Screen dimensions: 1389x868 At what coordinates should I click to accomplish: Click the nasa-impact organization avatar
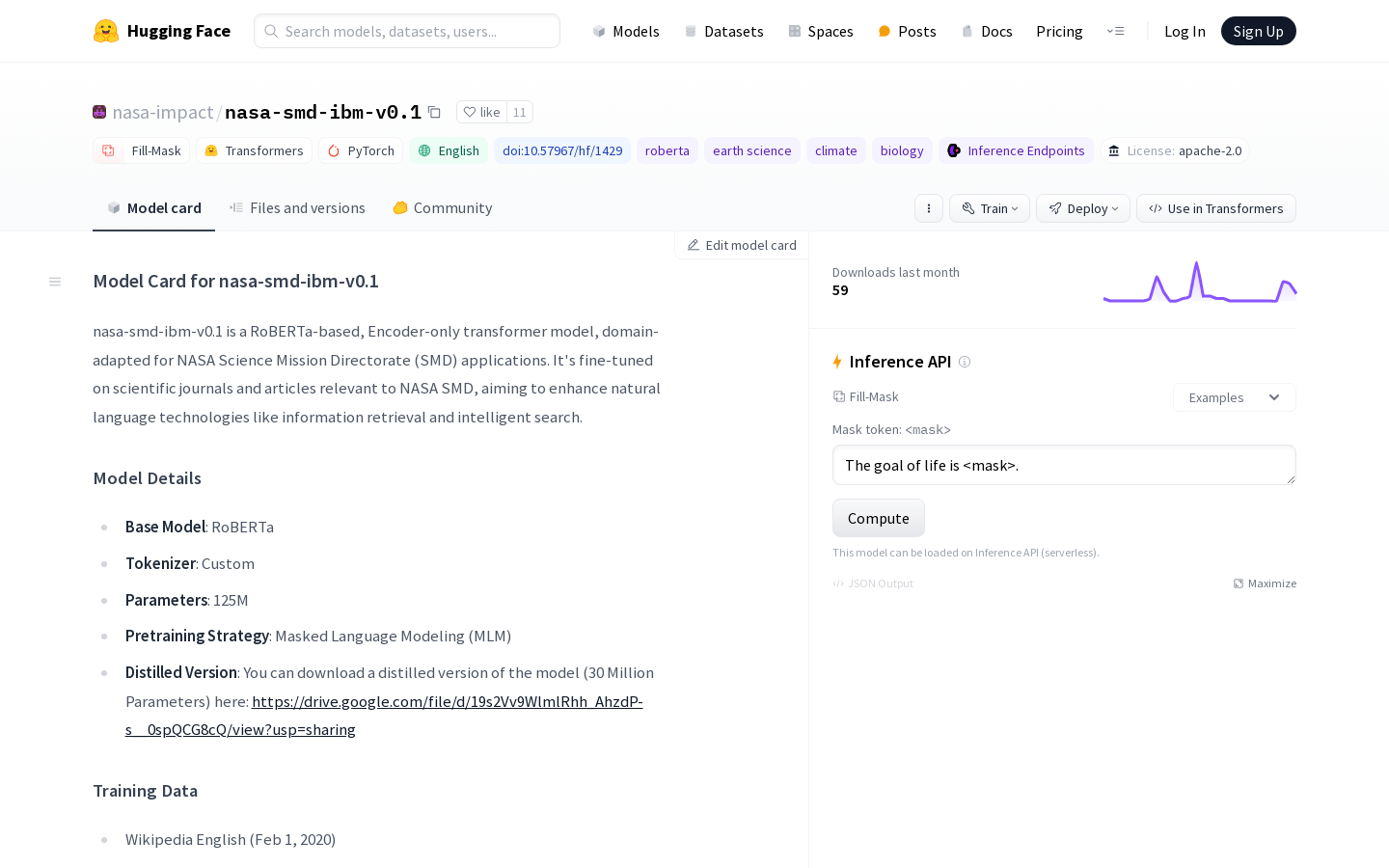click(x=99, y=112)
